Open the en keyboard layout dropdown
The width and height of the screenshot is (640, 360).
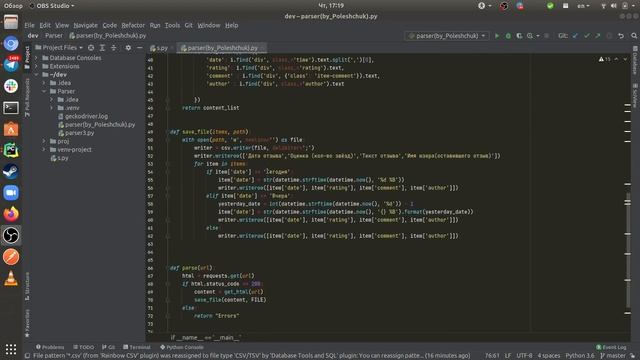(583, 6)
